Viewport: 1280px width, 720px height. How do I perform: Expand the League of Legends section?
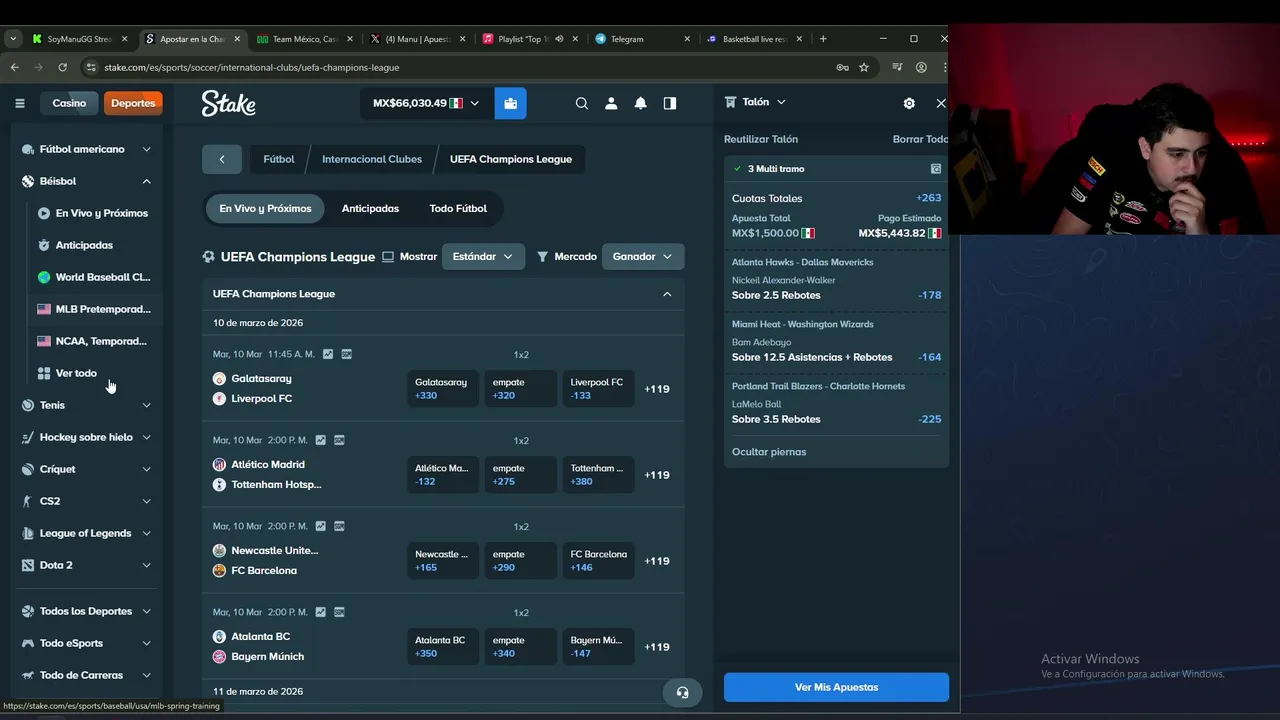146,533
